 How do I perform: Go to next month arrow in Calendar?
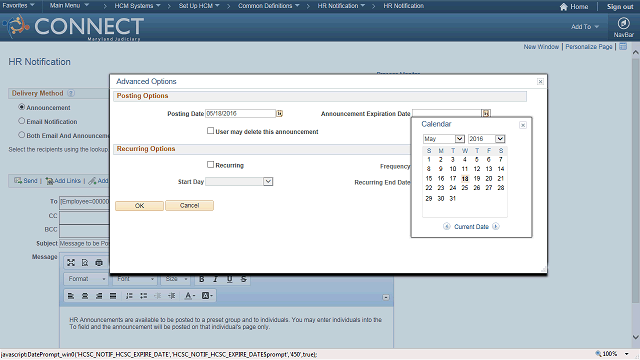496,227
